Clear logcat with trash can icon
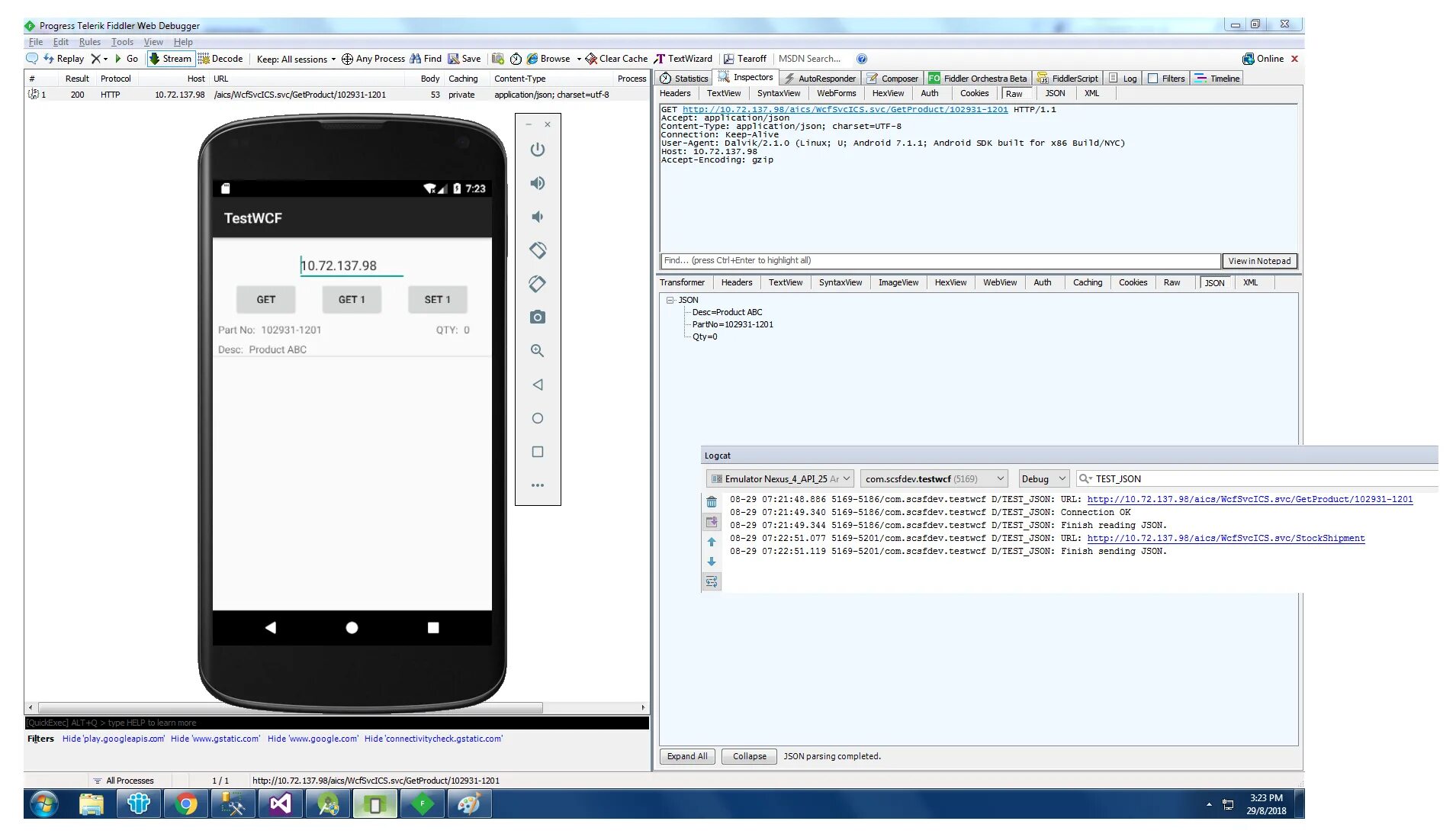The image size is (1456, 834). click(x=712, y=502)
